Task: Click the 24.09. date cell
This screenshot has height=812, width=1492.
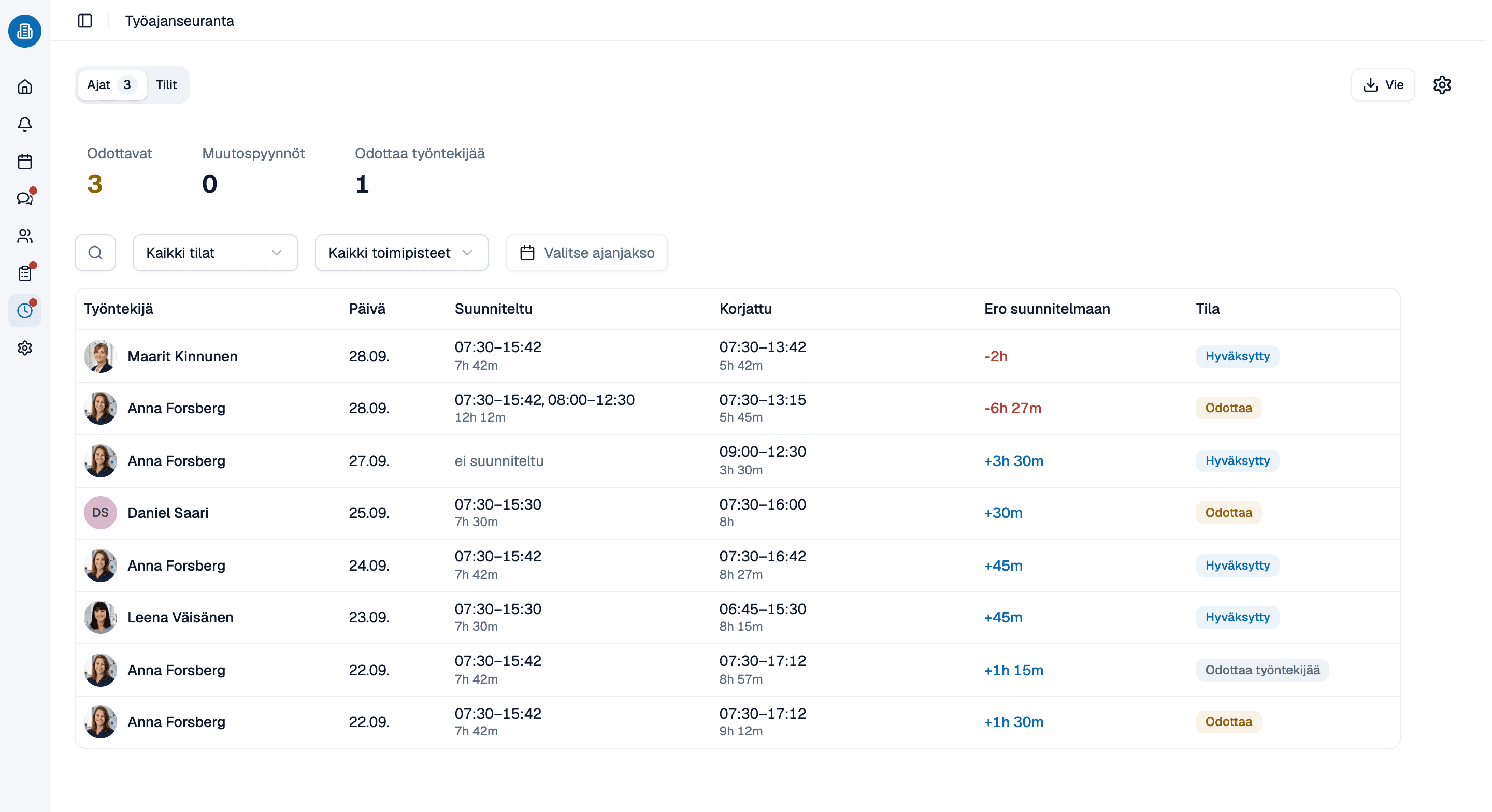Action: coord(369,566)
